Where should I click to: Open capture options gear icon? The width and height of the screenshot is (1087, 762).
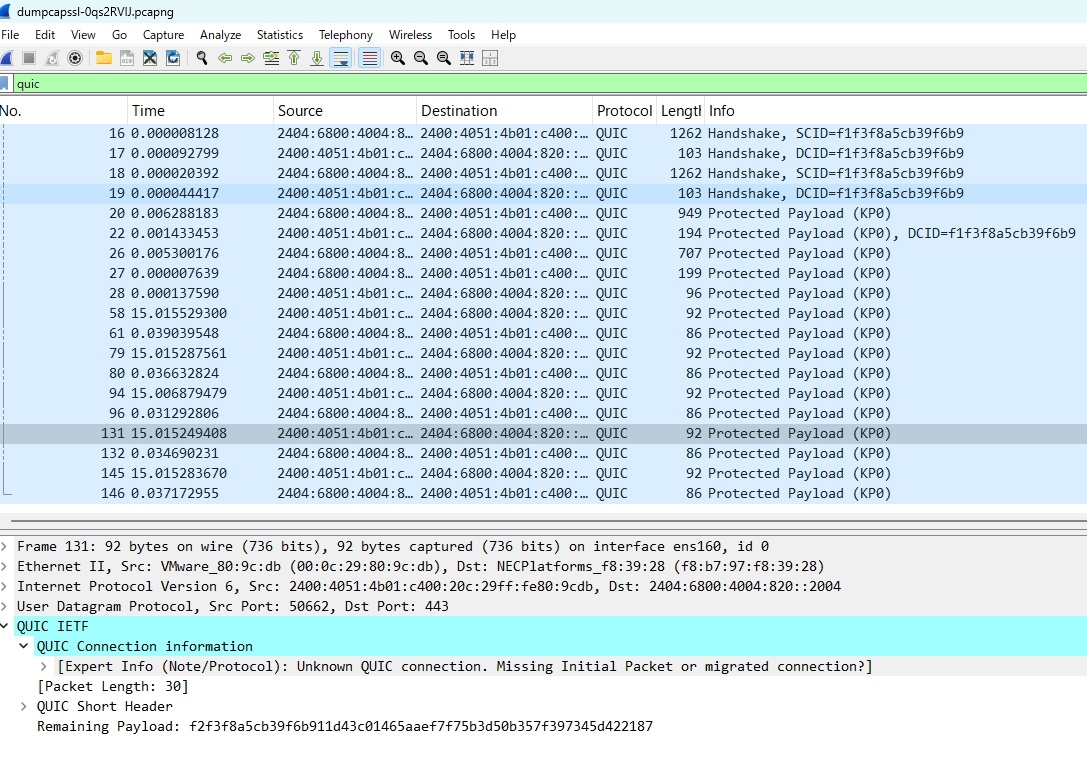click(75, 58)
